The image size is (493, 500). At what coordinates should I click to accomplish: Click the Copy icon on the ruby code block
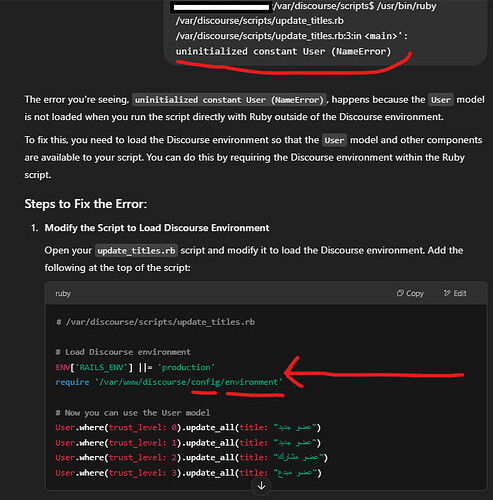coord(400,293)
